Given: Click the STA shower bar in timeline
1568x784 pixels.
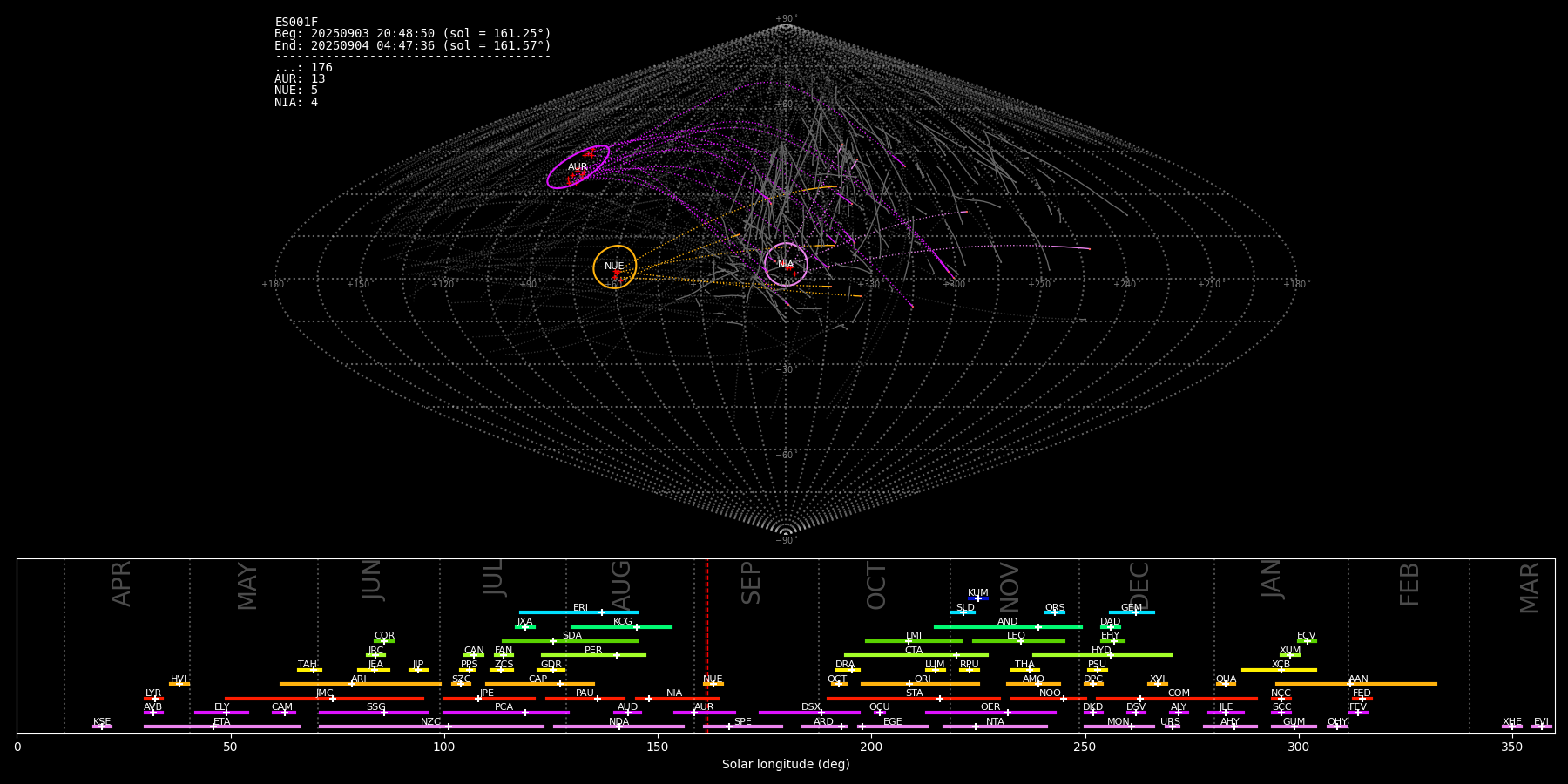Looking at the screenshot, I should click(914, 698).
